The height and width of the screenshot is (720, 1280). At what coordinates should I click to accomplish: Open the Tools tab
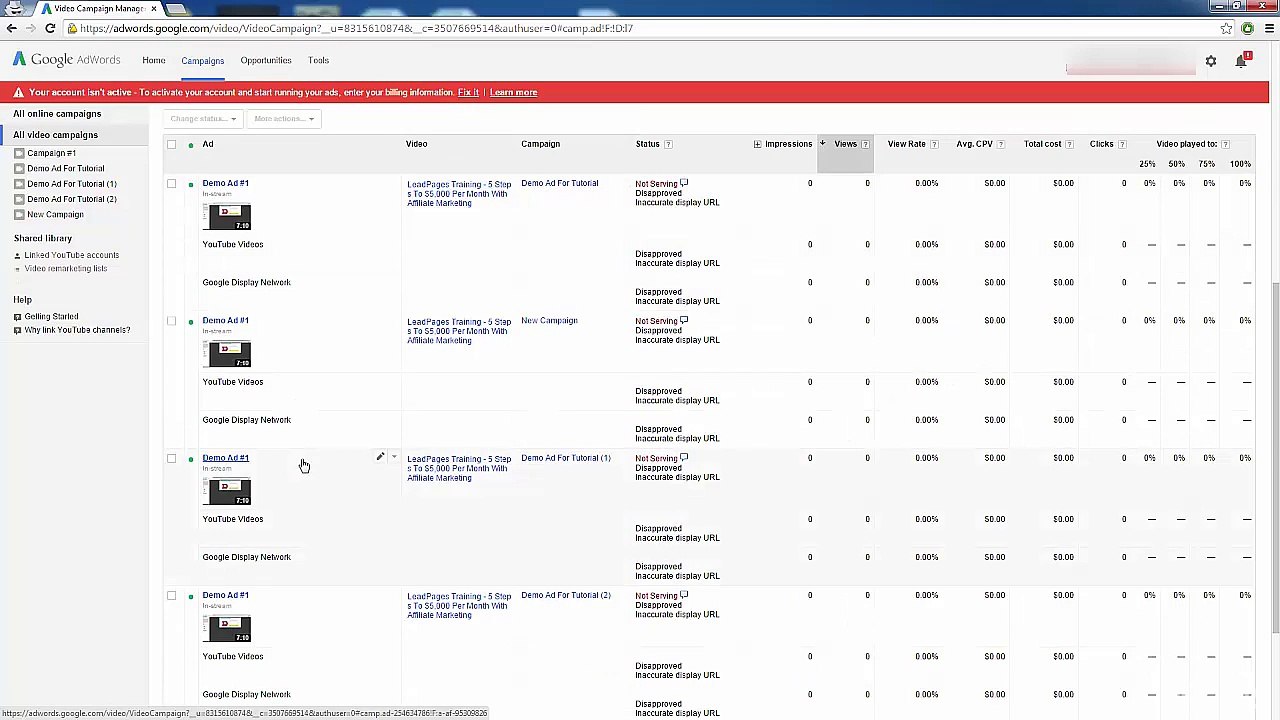point(318,60)
